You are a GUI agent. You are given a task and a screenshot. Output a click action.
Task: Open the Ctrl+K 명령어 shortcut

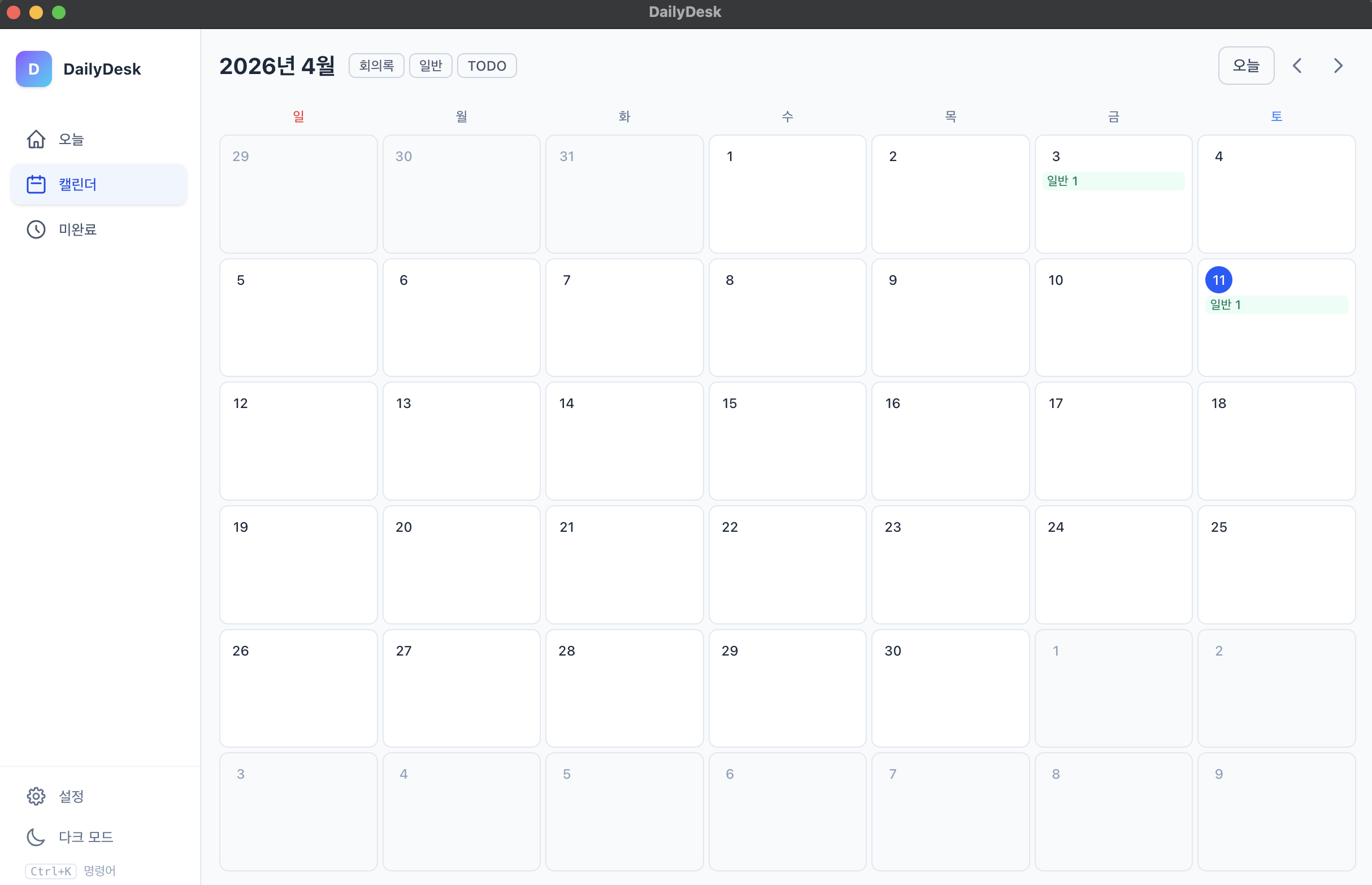50,871
